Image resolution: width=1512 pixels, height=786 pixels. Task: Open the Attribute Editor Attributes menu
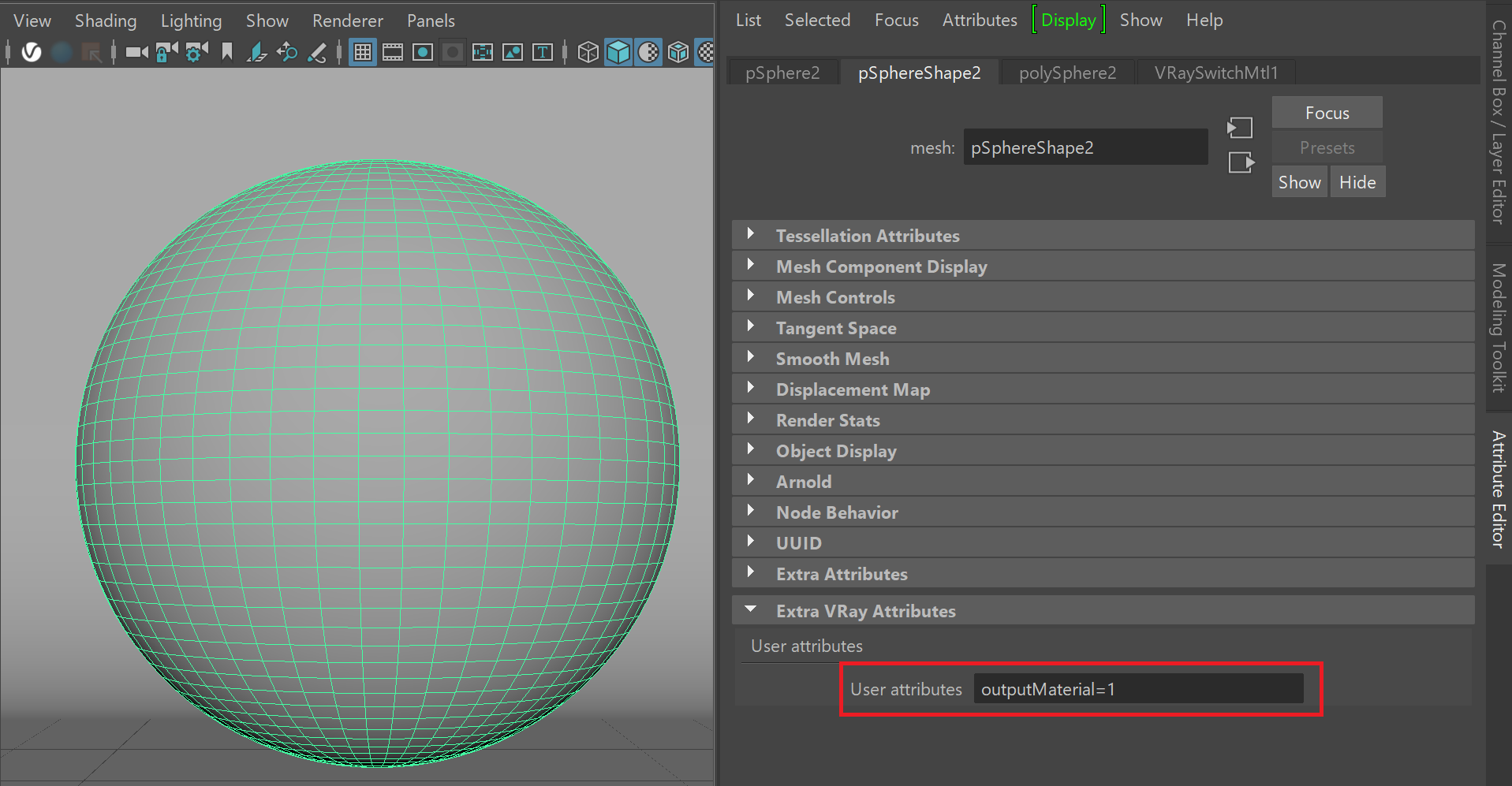980,20
